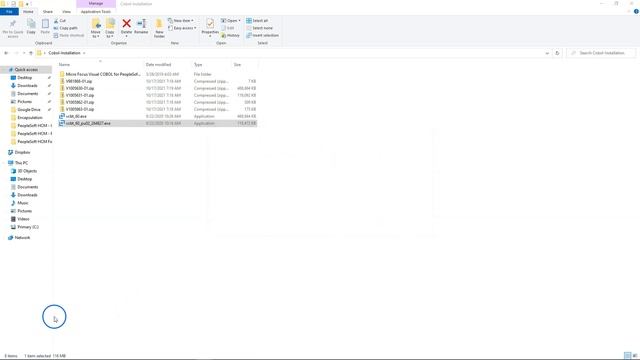Click Invert selection in the ribbon
This screenshot has height=360, width=640.
pos(262,36)
